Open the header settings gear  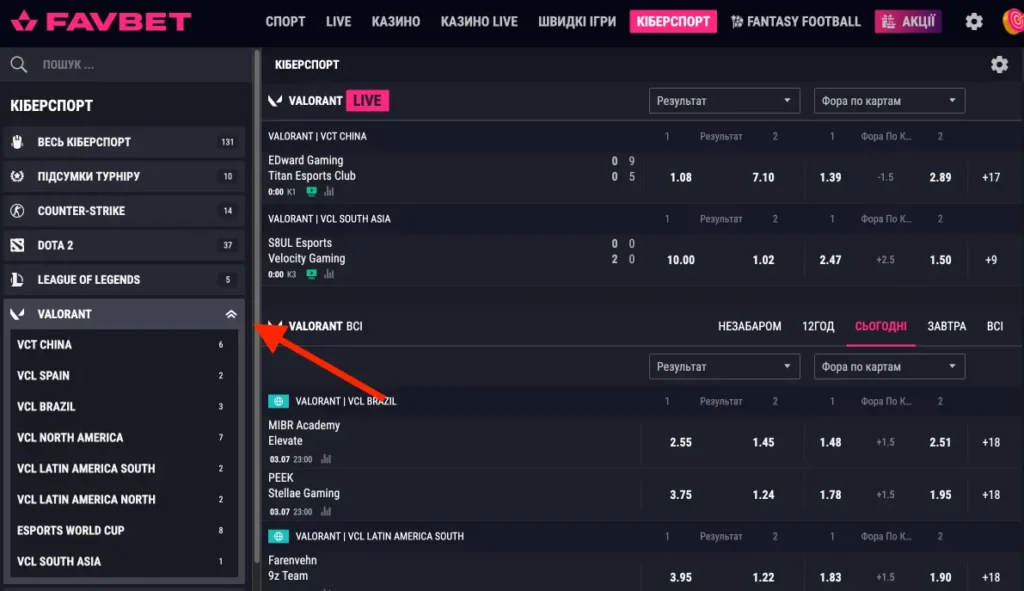(974, 22)
